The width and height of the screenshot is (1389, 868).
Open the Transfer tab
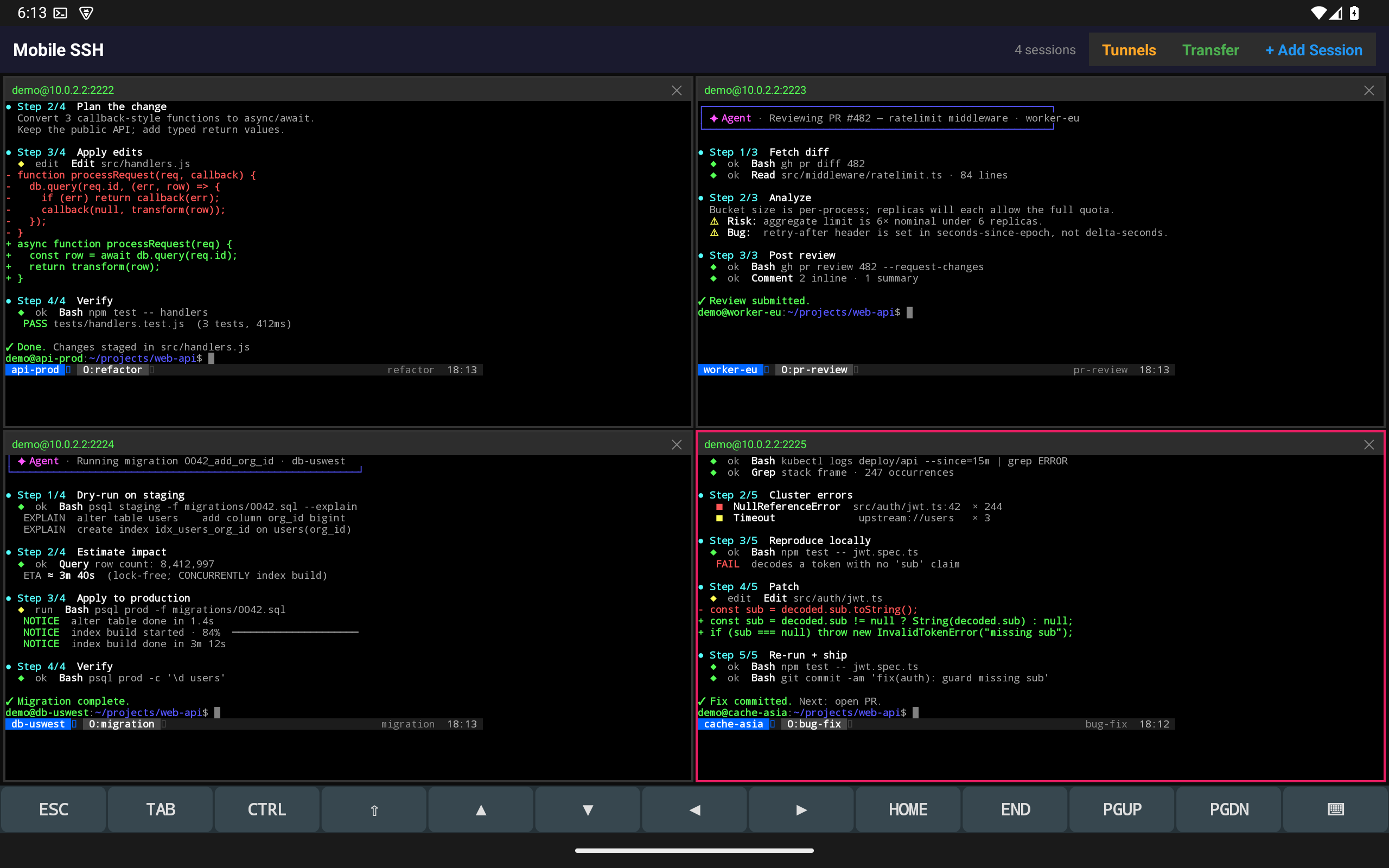1210,50
